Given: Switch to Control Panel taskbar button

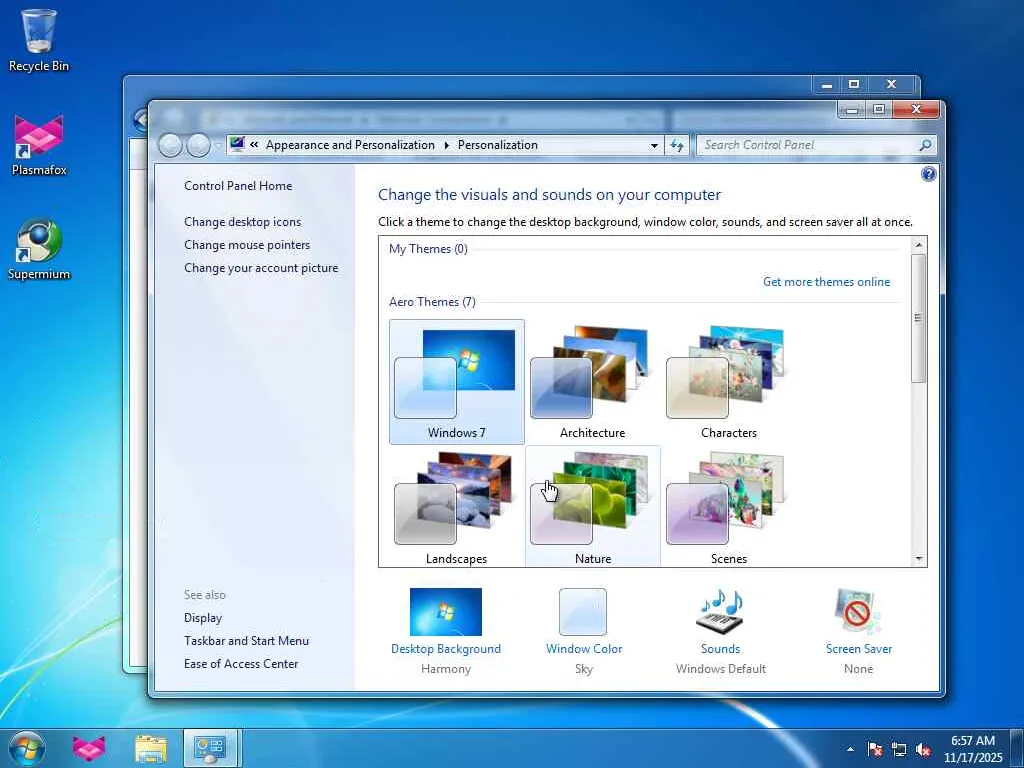Looking at the screenshot, I should click(x=211, y=748).
